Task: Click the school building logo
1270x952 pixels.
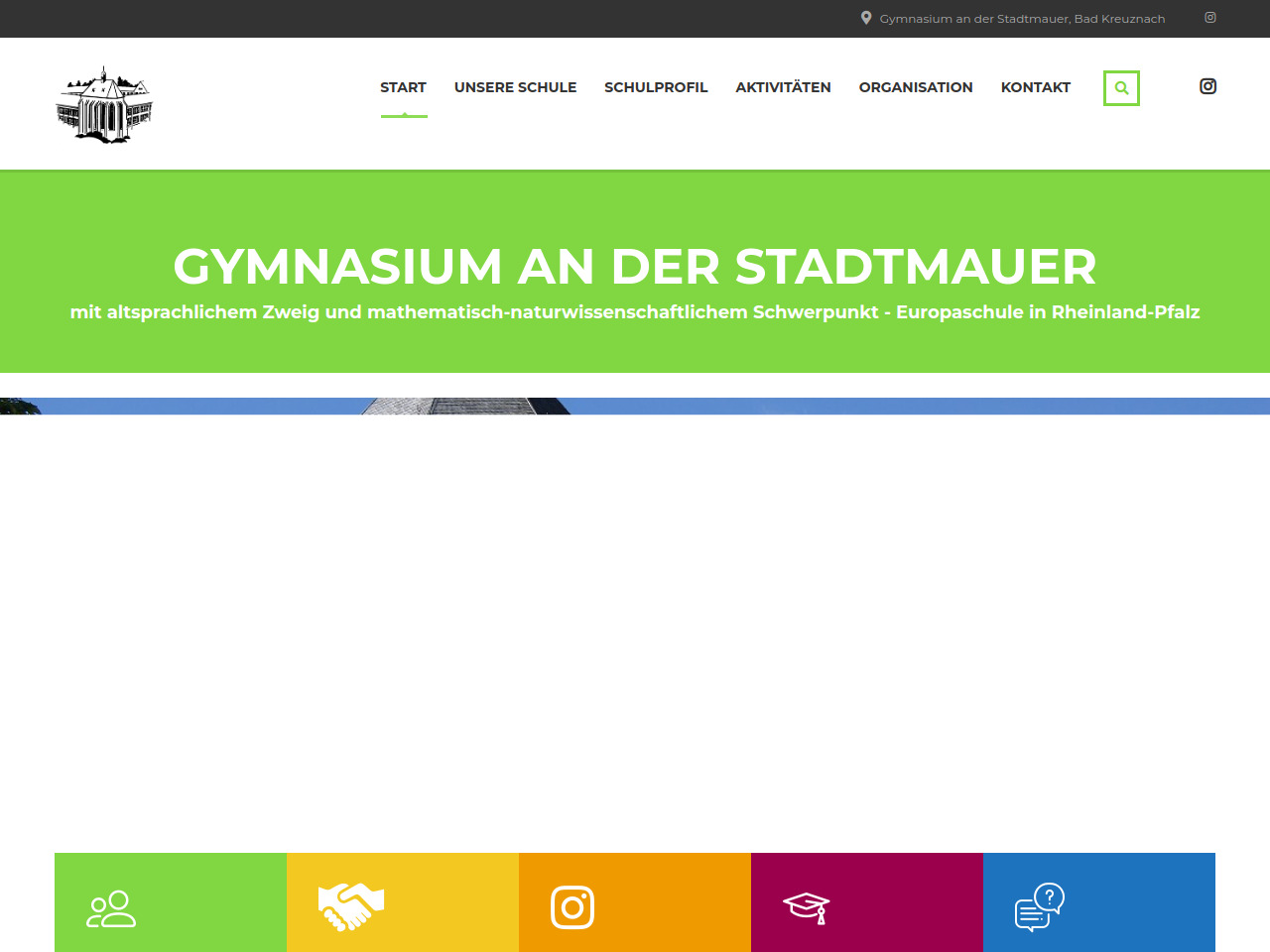Action: (104, 105)
